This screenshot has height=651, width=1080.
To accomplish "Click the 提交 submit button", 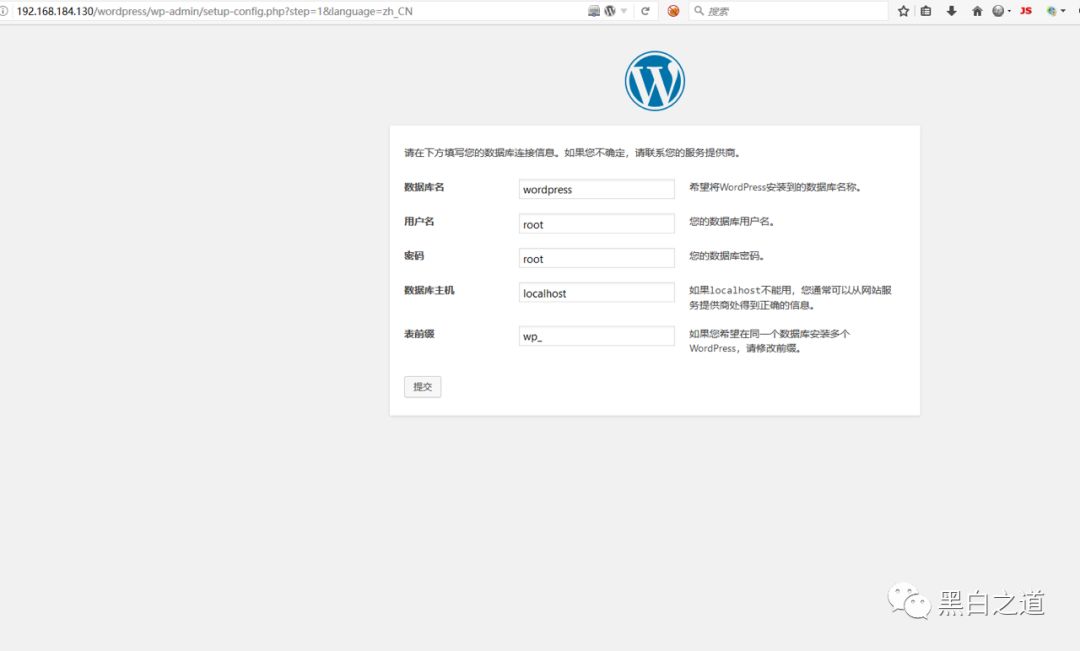I will point(422,386).
